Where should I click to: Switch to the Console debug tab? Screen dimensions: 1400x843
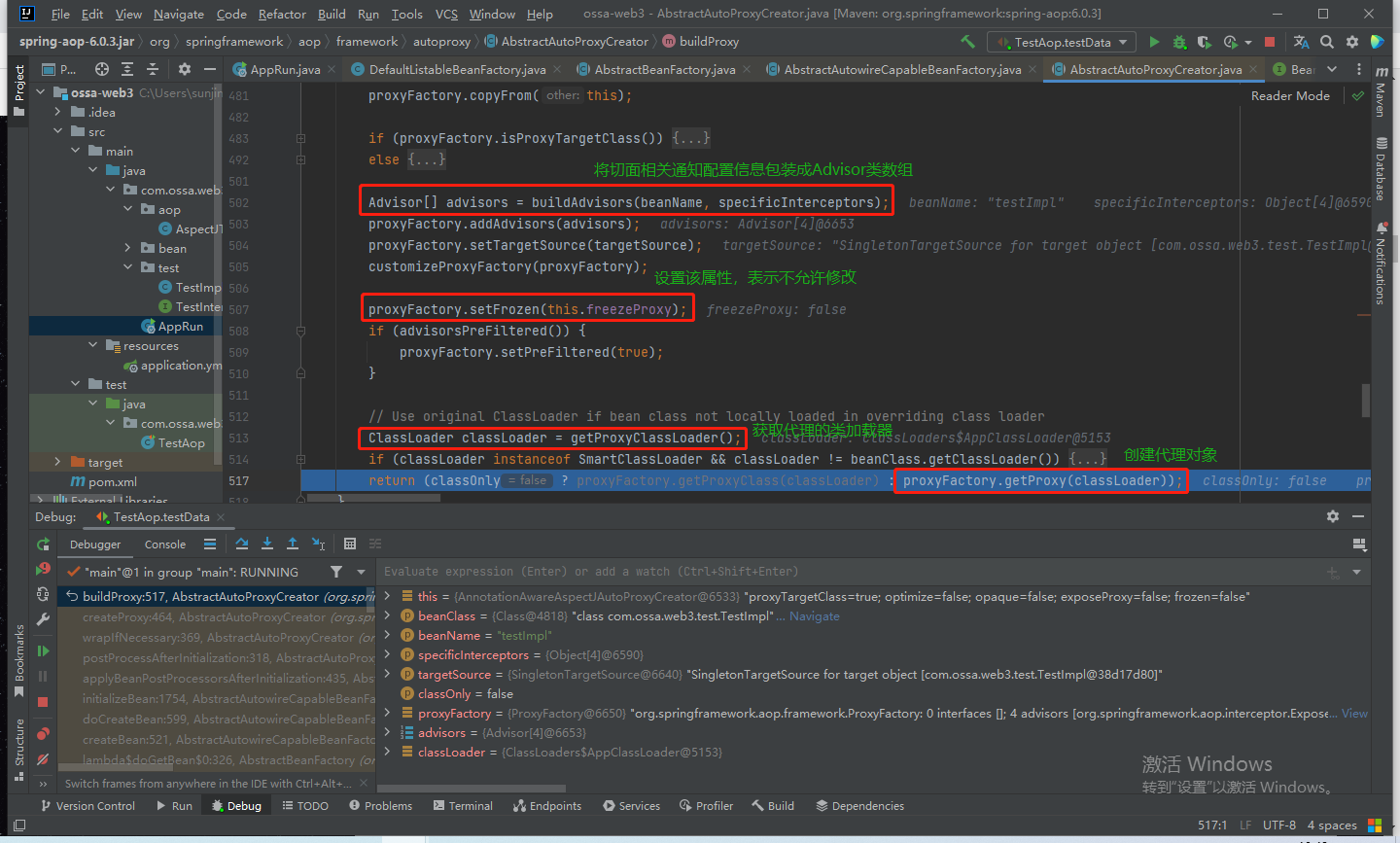(x=164, y=544)
